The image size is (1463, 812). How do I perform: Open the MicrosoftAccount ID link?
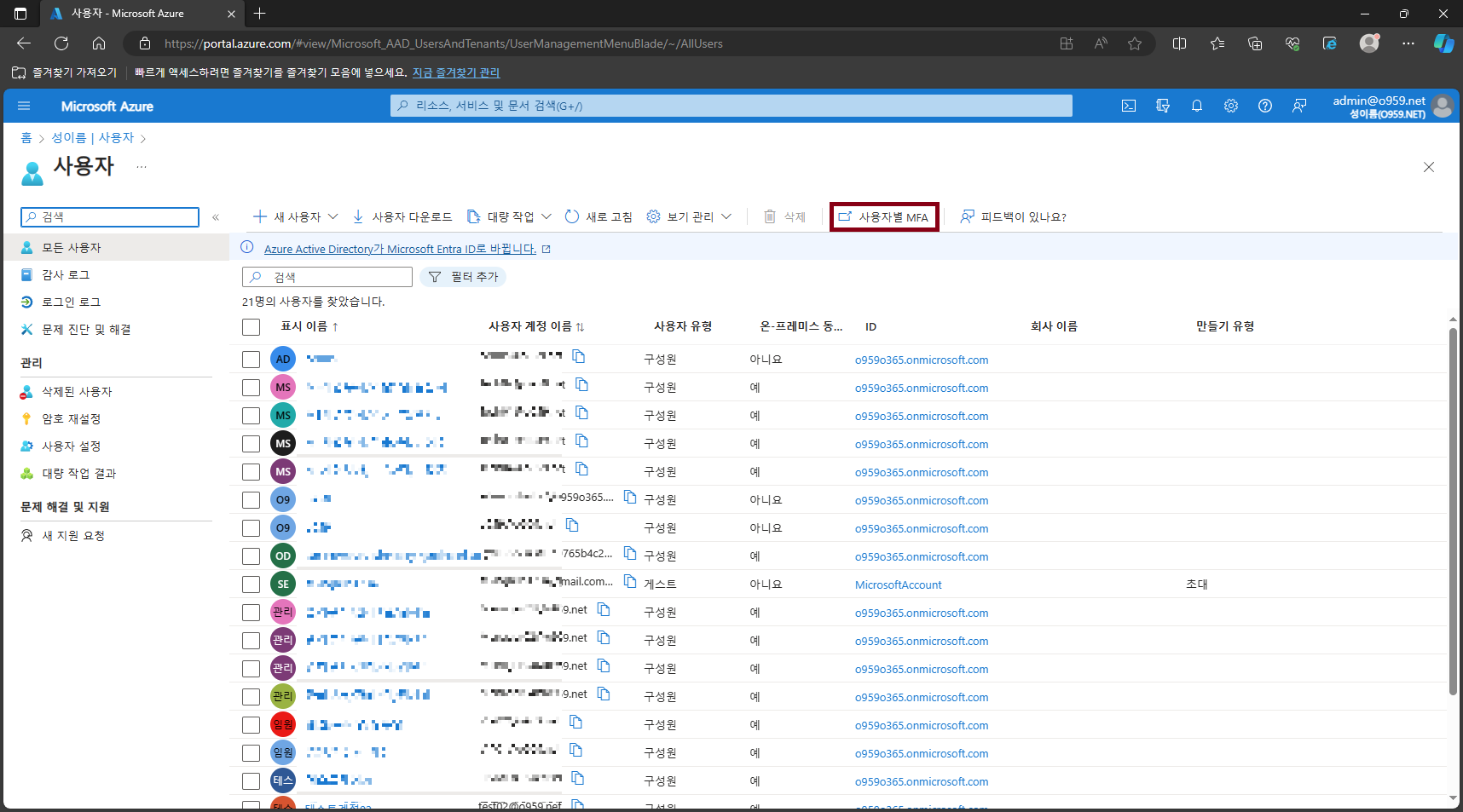(898, 585)
